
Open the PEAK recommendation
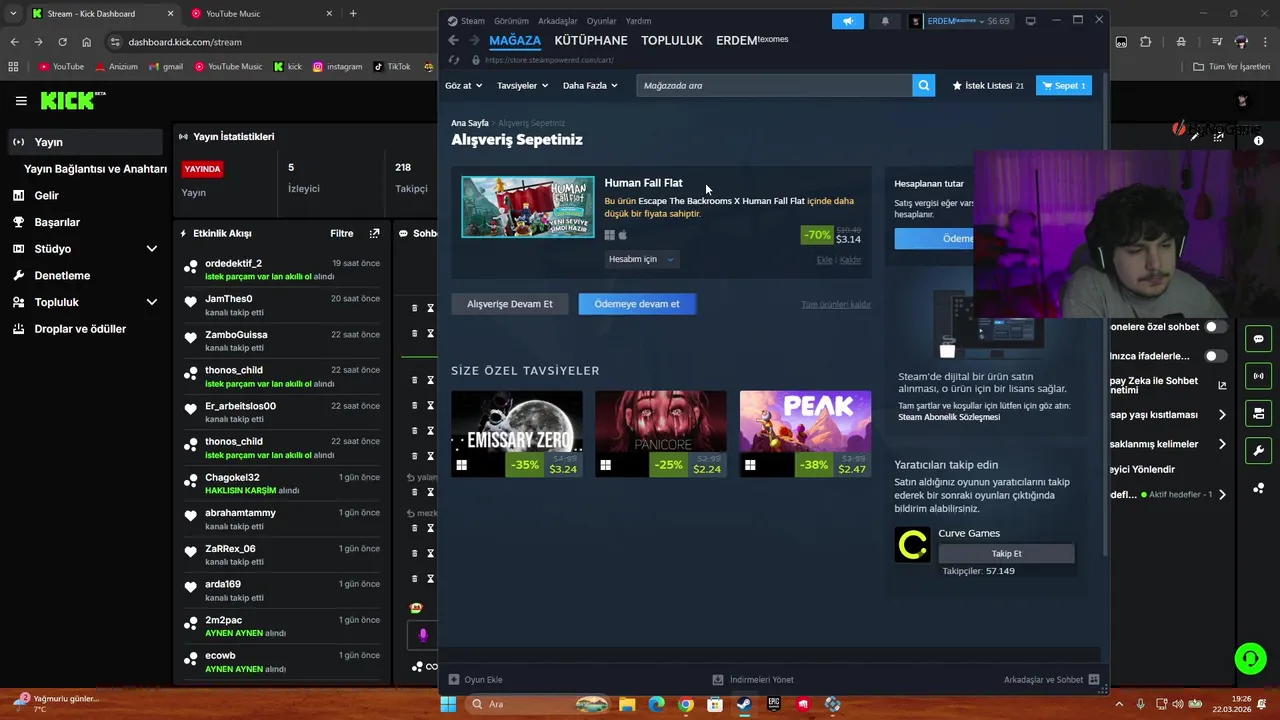pyautogui.click(x=805, y=434)
